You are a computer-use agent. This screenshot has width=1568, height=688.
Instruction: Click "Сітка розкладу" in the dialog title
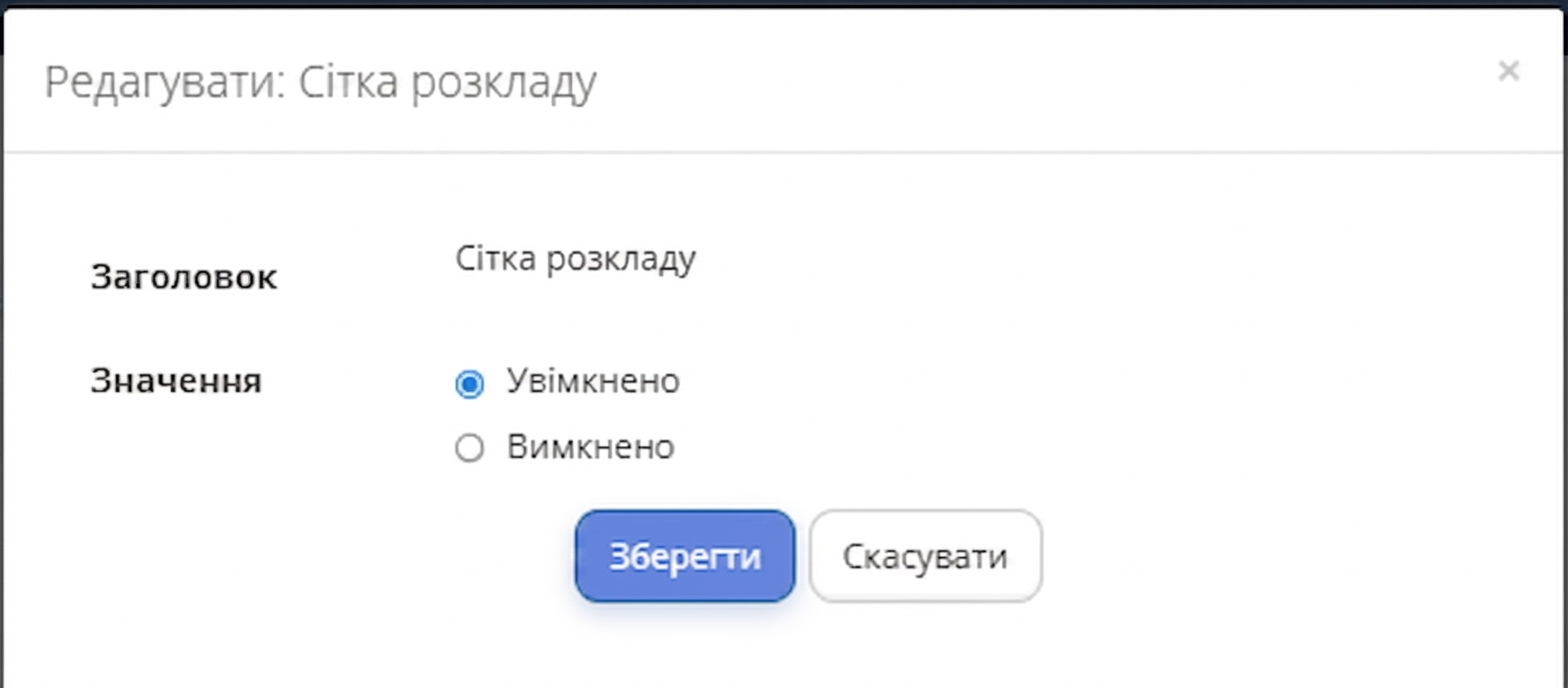tap(447, 83)
